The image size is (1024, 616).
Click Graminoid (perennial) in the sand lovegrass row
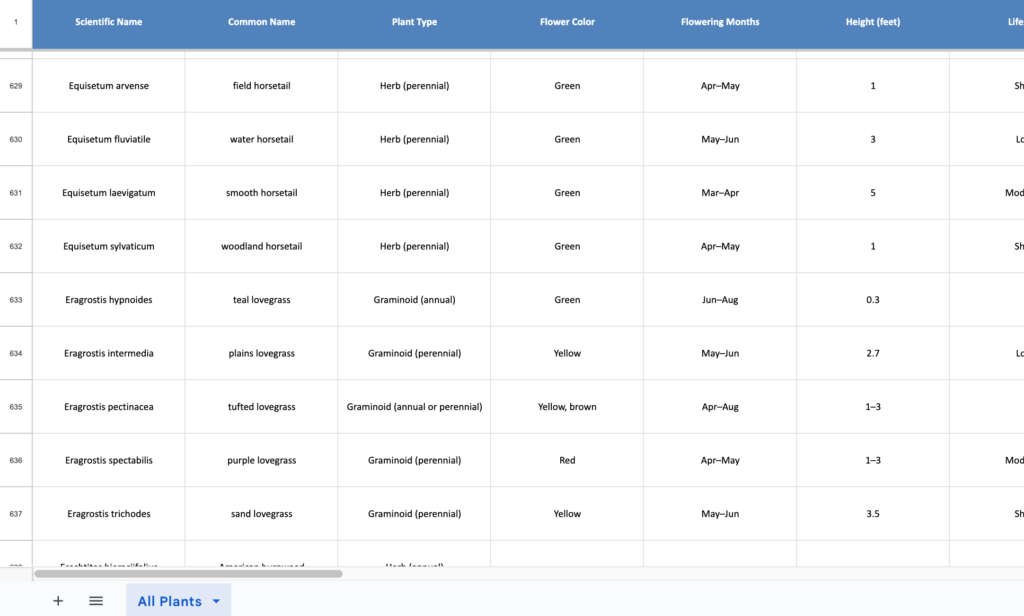click(x=414, y=514)
